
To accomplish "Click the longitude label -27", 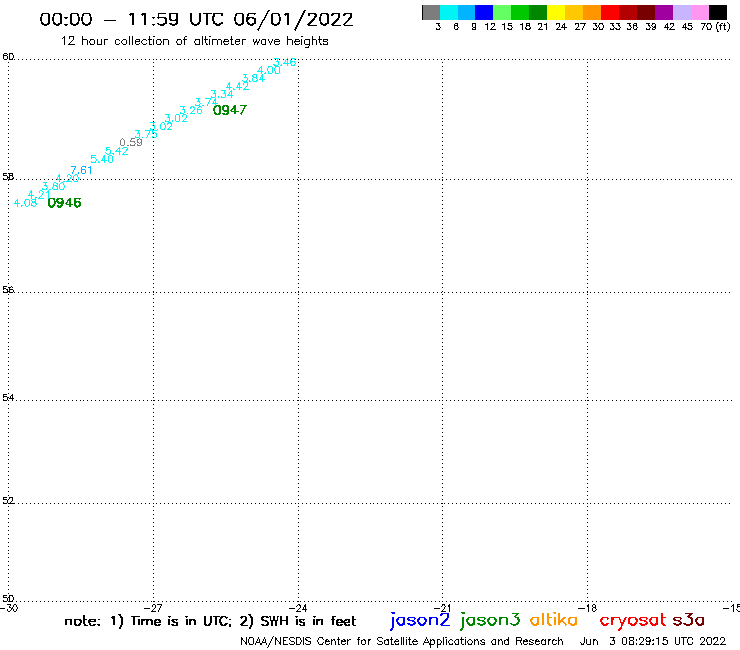I will coord(153,608).
